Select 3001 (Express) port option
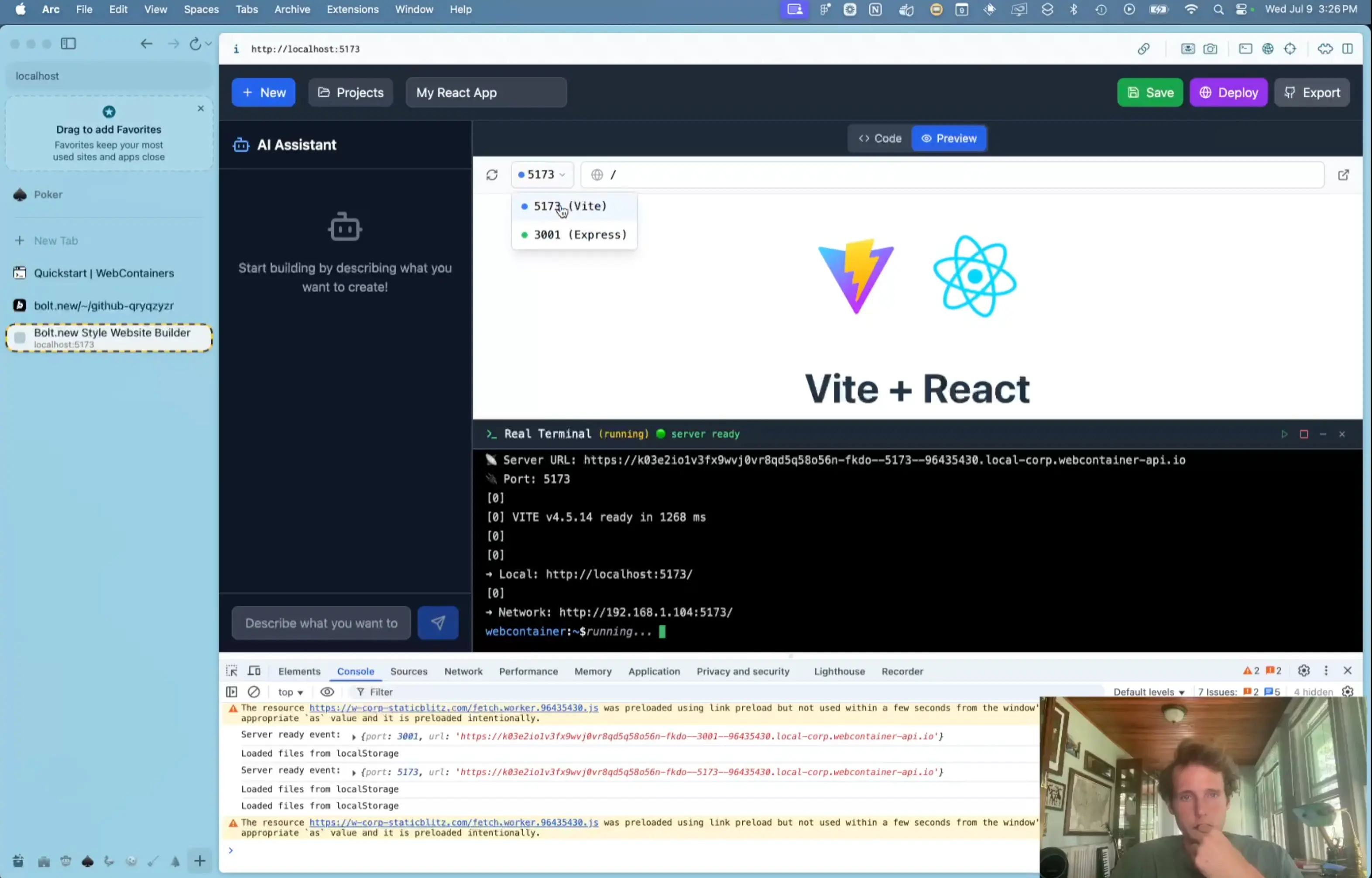This screenshot has width=1372, height=878. [574, 235]
